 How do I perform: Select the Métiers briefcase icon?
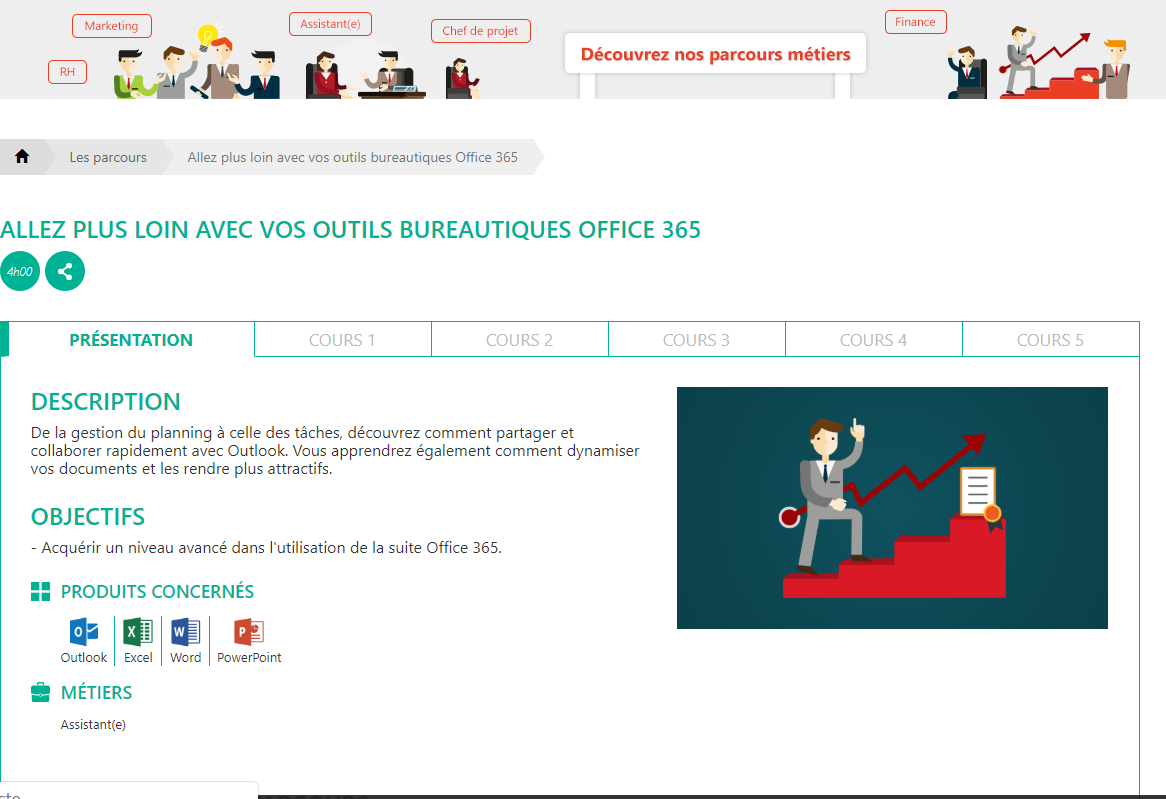click(40, 693)
